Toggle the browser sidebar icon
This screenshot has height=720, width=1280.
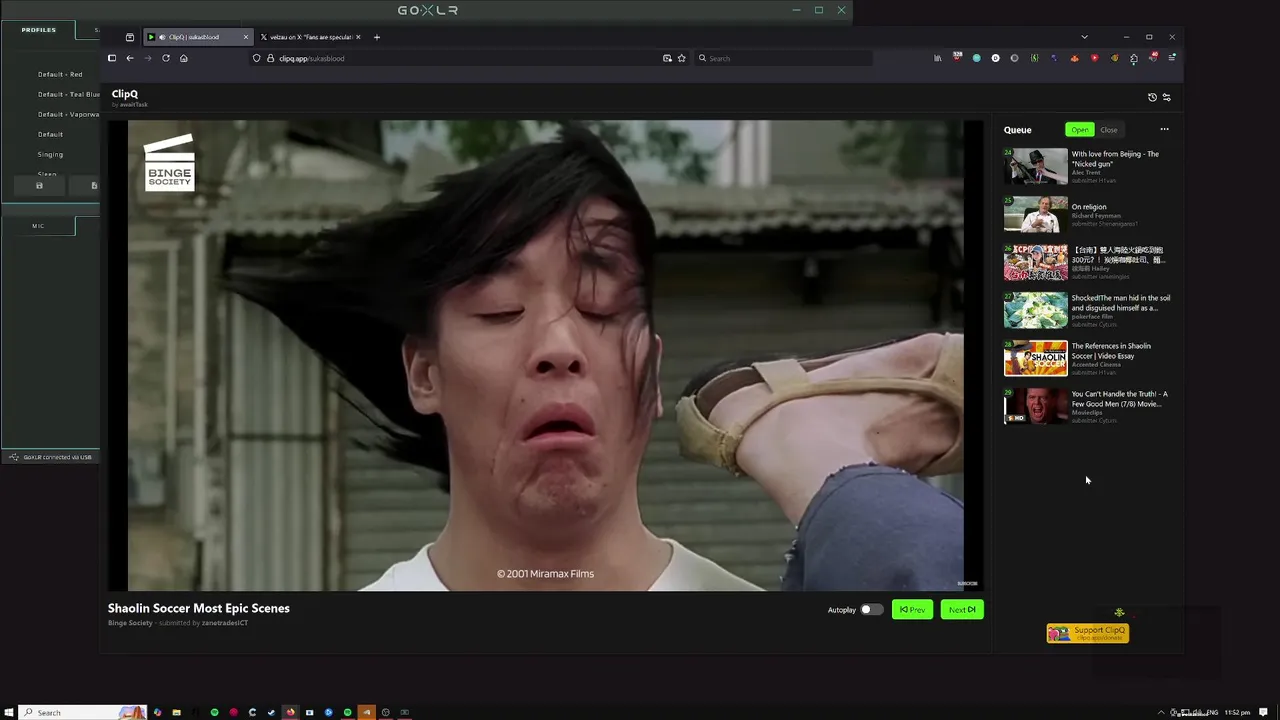[112, 58]
